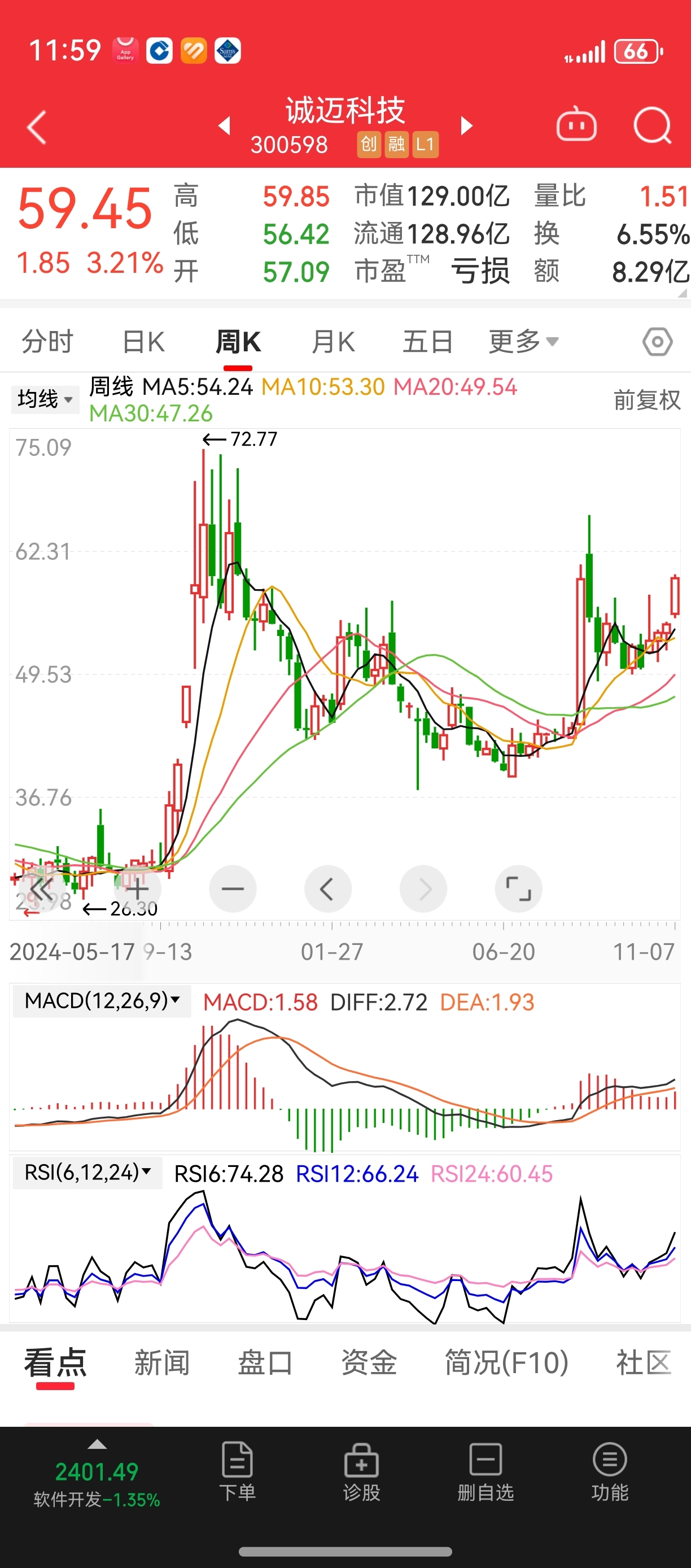Select the 周K tab
Screen dimensions: 691x1568
coord(238,342)
